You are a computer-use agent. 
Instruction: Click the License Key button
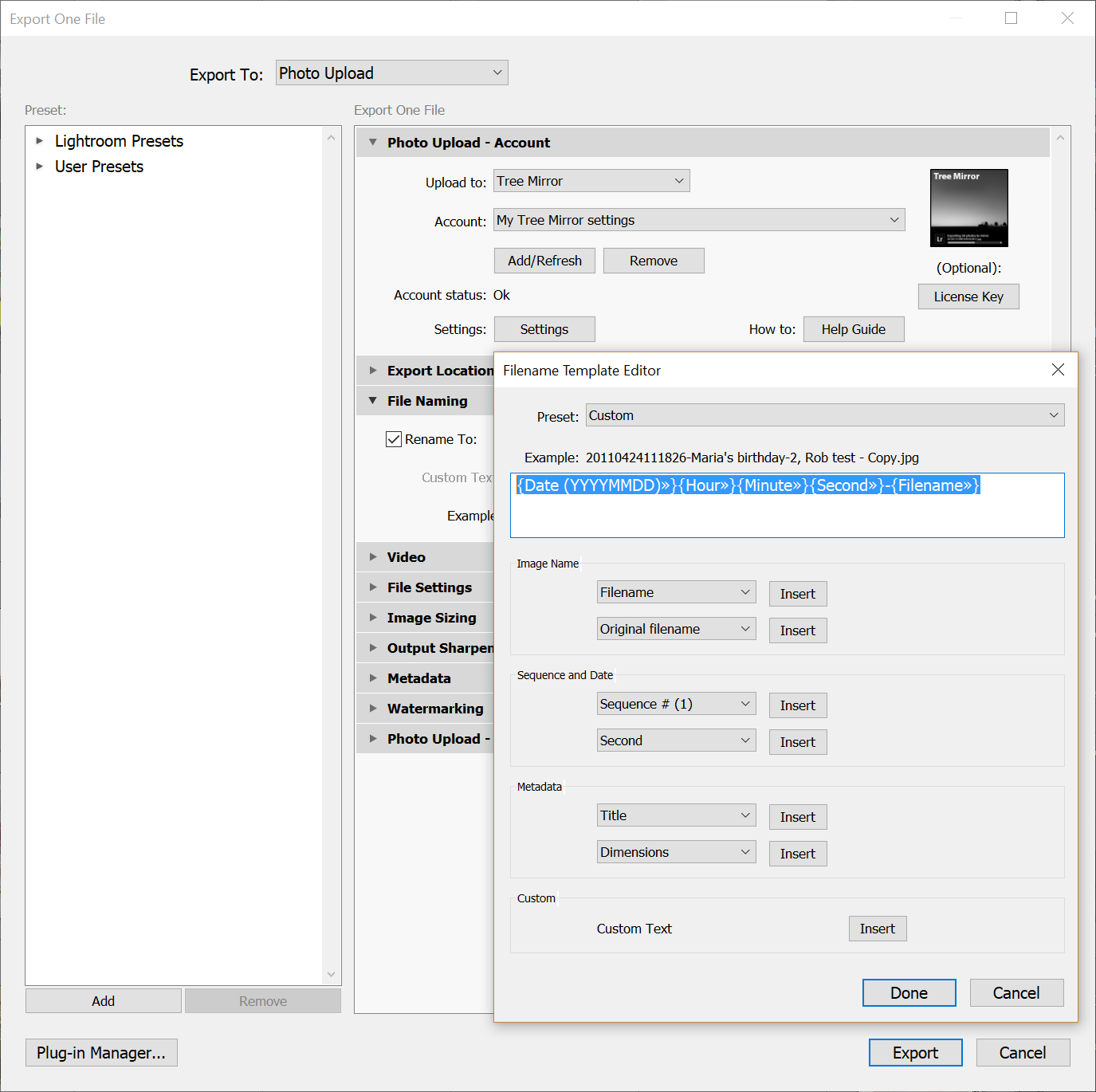click(968, 297)
